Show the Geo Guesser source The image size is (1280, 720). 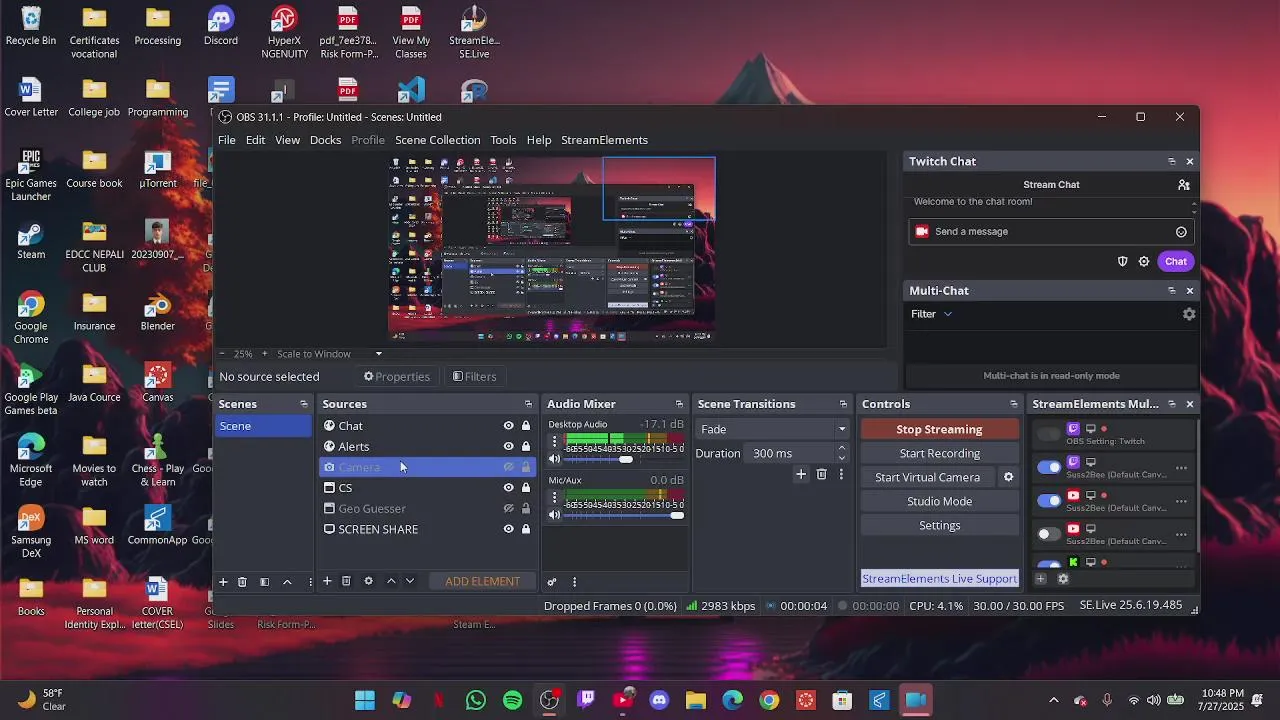508,509
